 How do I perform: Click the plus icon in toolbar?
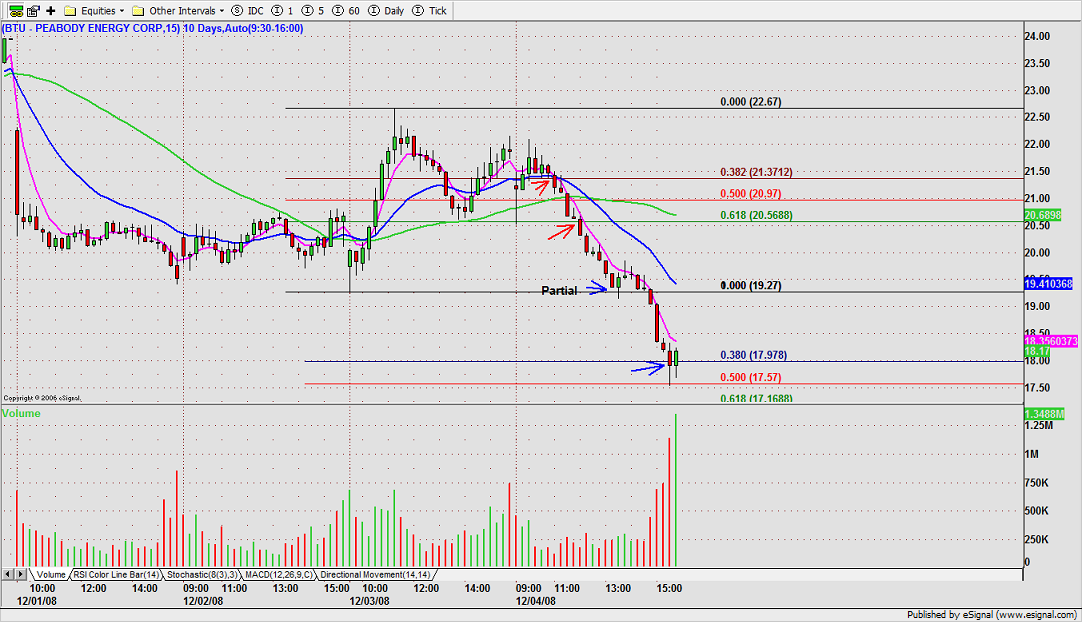[50, 10]
